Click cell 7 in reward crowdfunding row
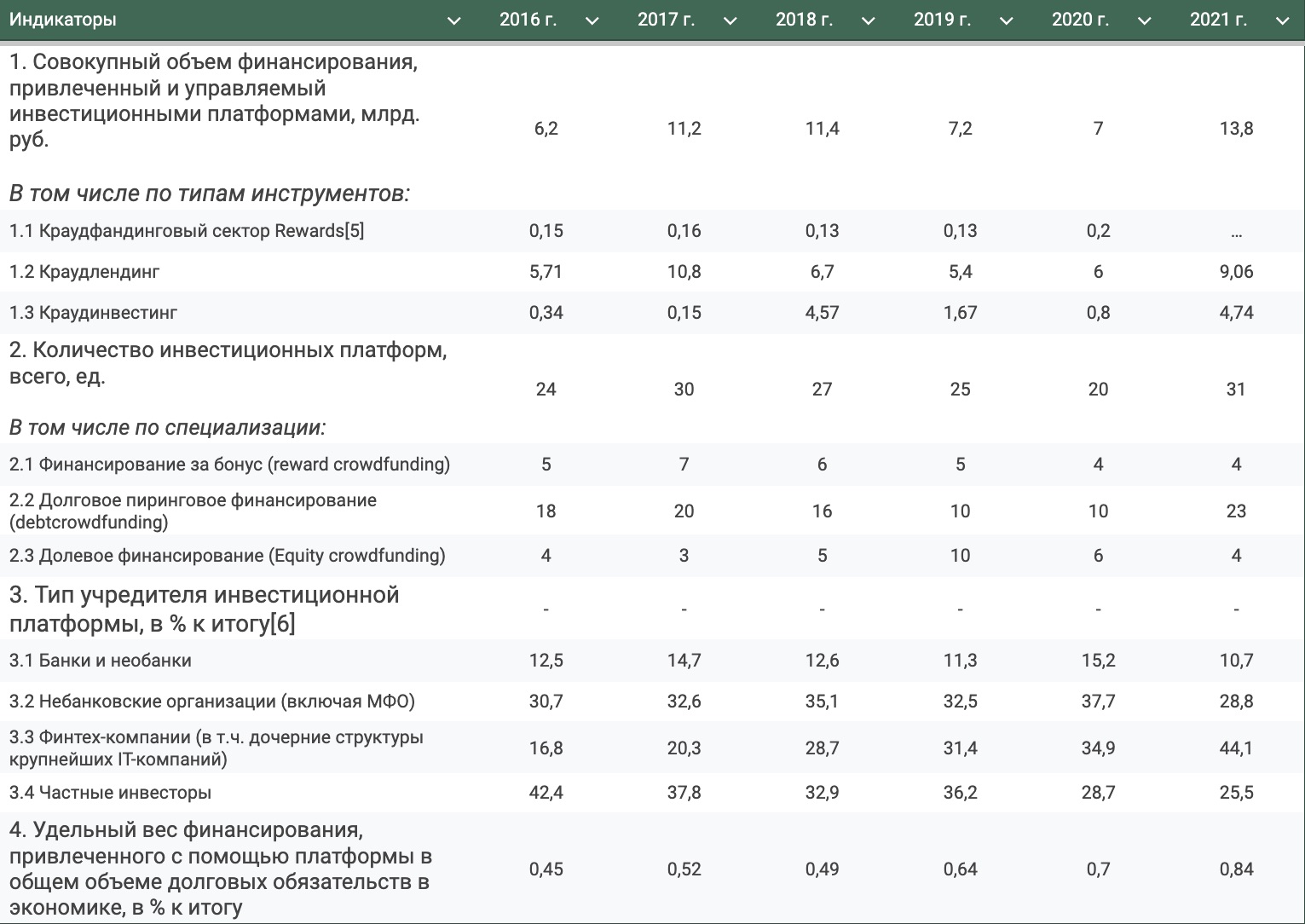Screen dimensions: 1305x924 (684, 465)
